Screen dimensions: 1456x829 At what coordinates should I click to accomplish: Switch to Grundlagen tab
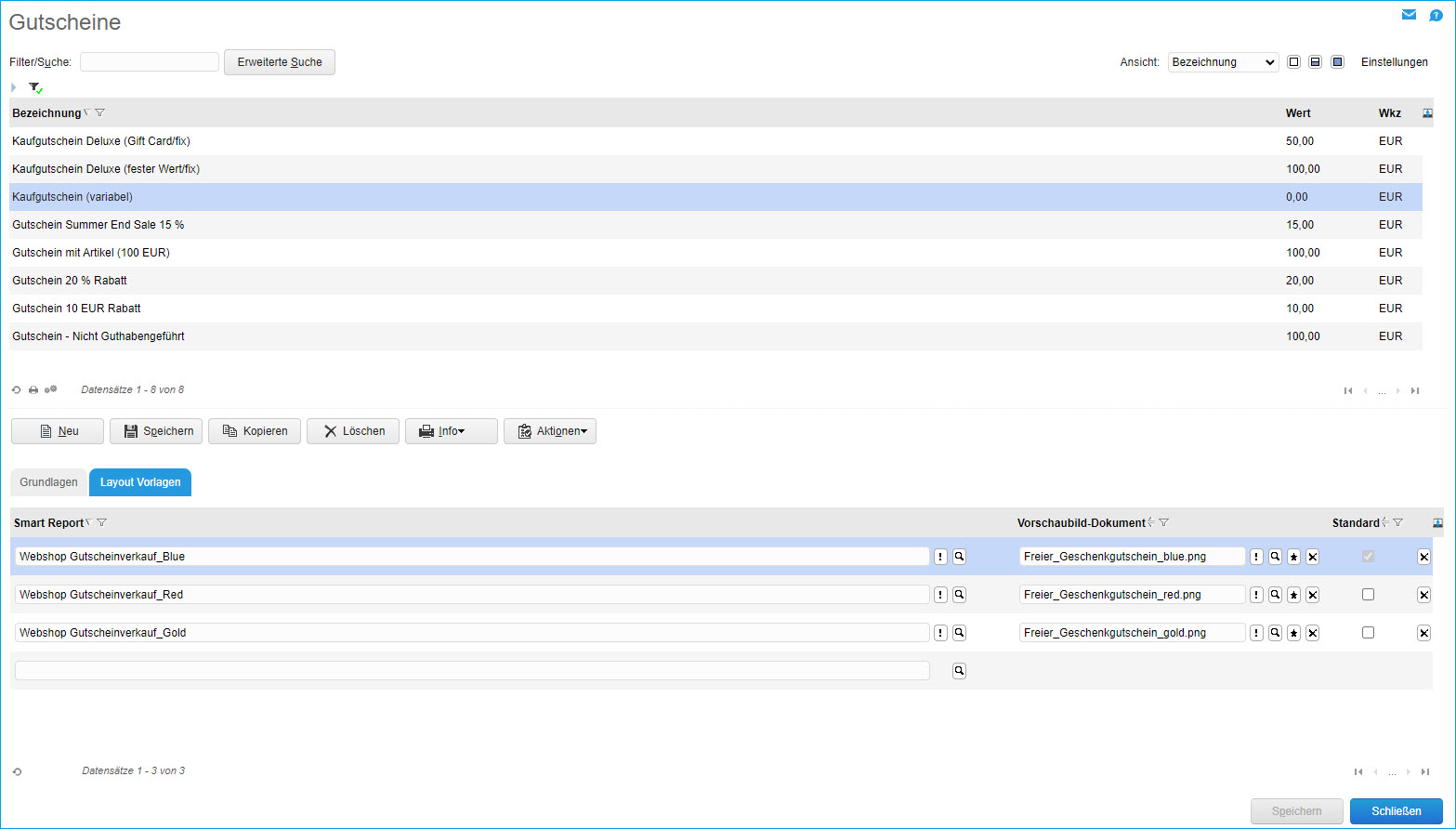(x=49, y=482)
